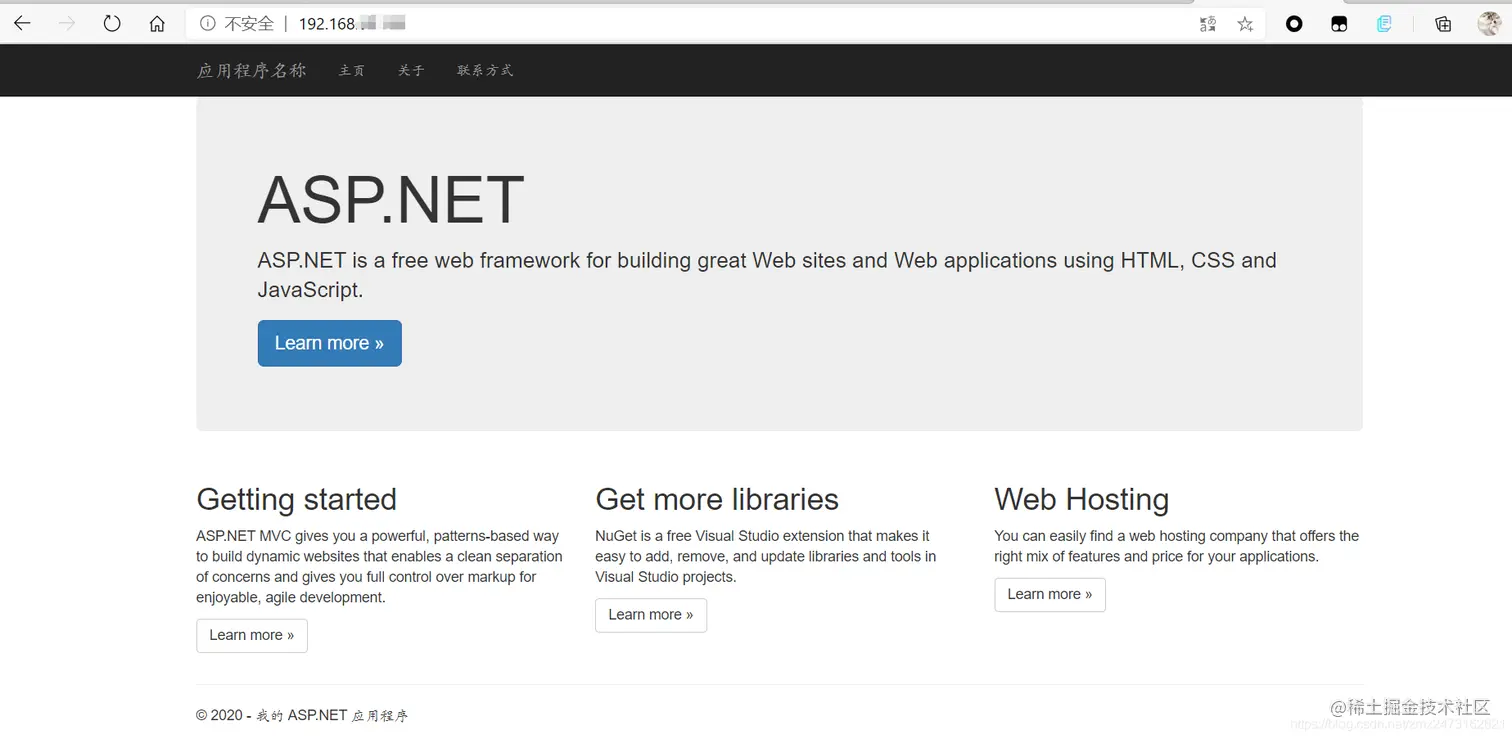Click the 不安全 label in address bar
Image resolution: width=1512 pixels, height=739 pixels.
(x=249, y=24)
